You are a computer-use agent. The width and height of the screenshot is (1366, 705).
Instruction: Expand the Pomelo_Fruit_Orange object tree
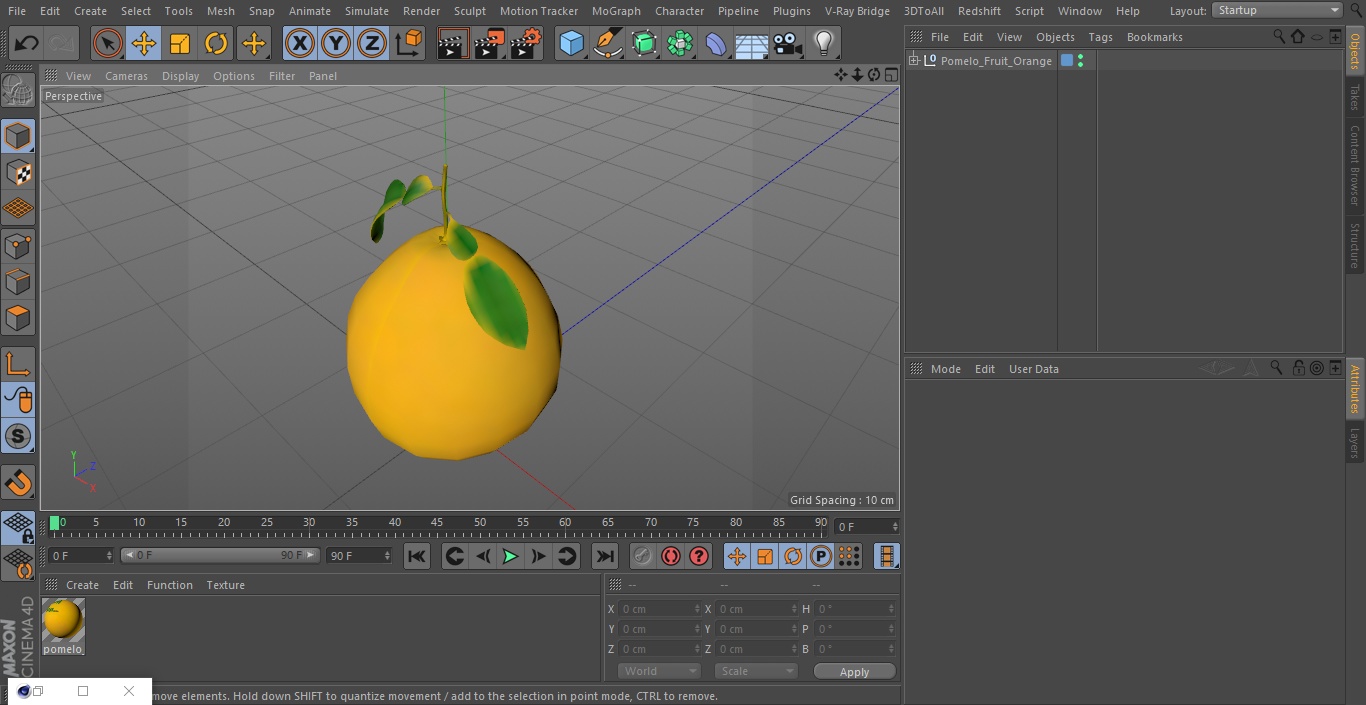pyautogui.click(x=913, y=61)
